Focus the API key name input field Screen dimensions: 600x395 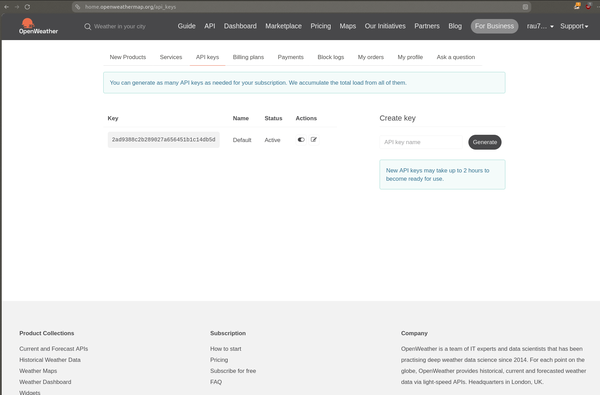pos(421,142)
